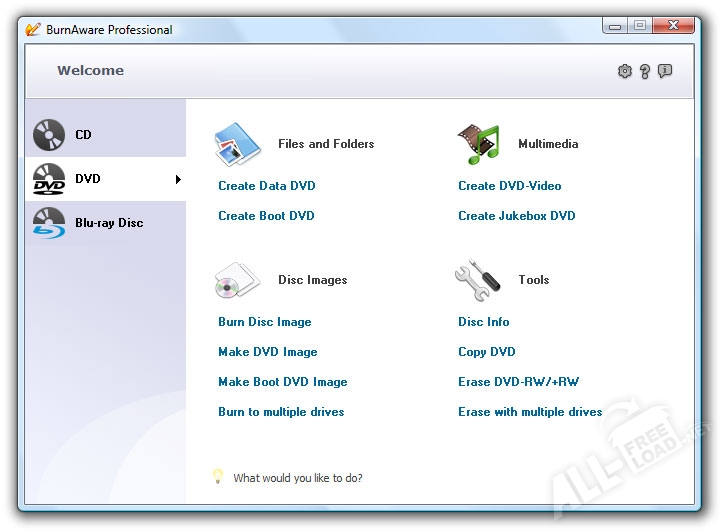Screen dimensions: 723x532
Task: Open Burn to multiple drives
Action: pyautogui.click(x=281, y=412)
